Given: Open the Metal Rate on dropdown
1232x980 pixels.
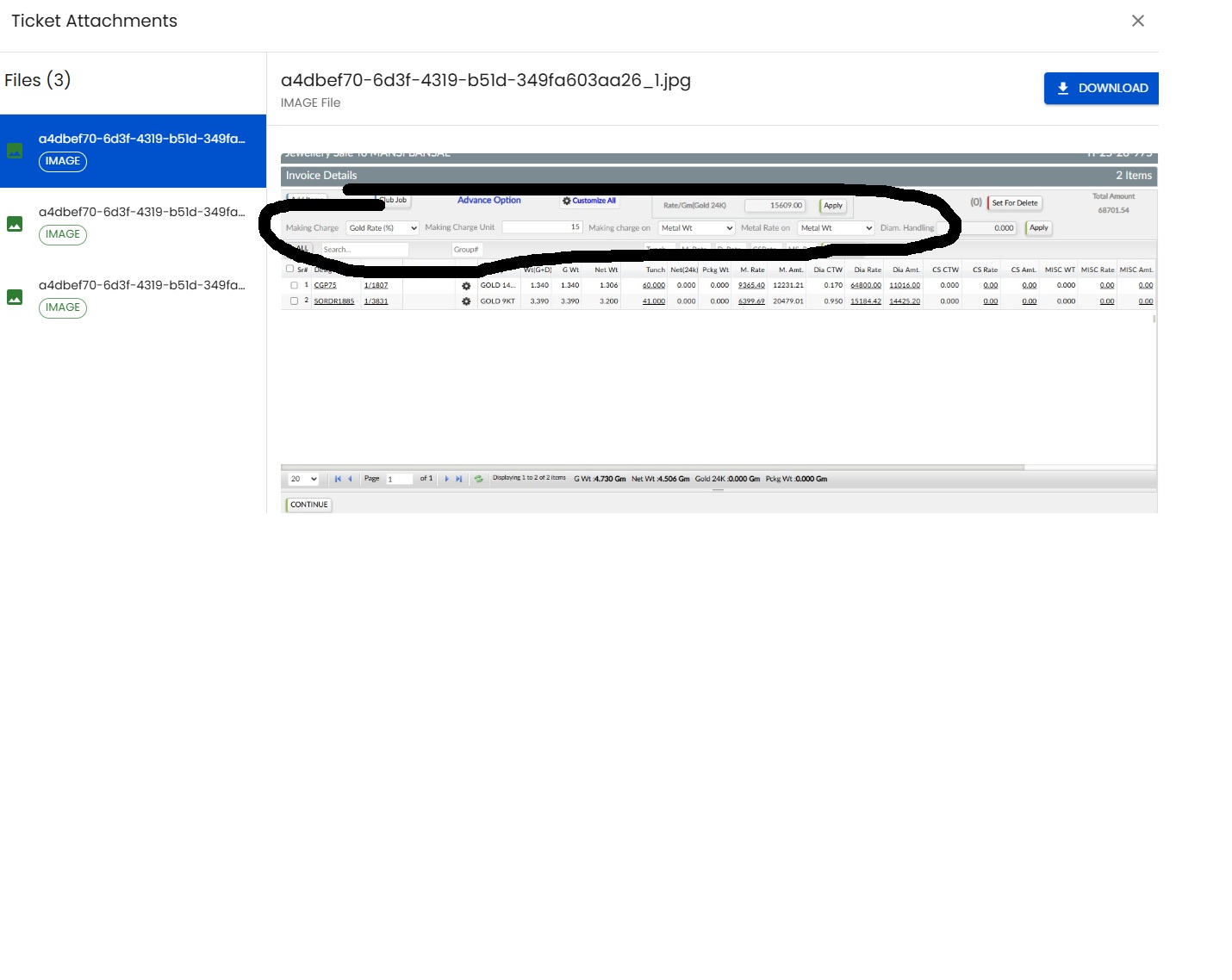Looking at the screenshot, I should tap(836, 228).
